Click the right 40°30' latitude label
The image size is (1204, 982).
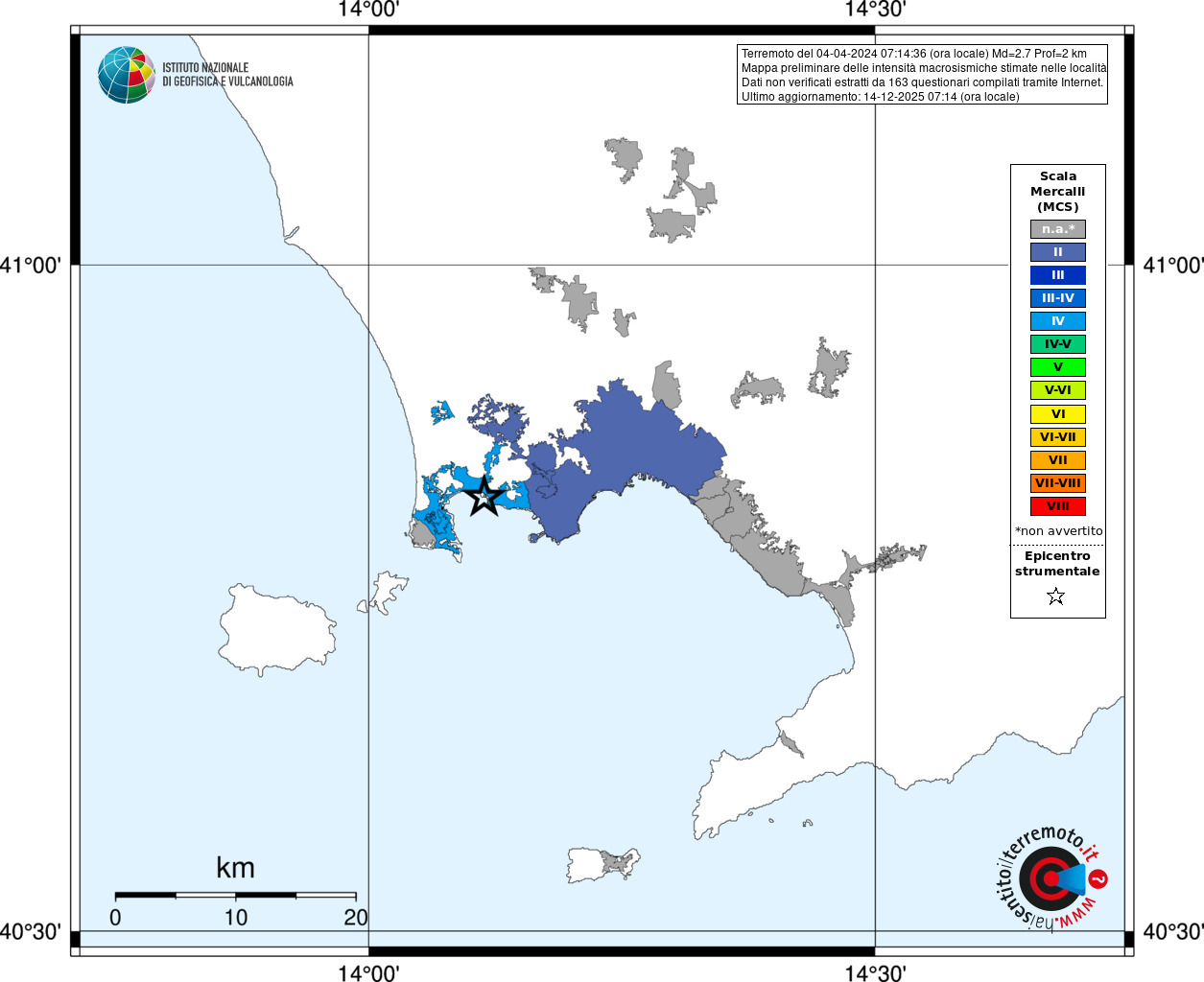click(1172, 932)
